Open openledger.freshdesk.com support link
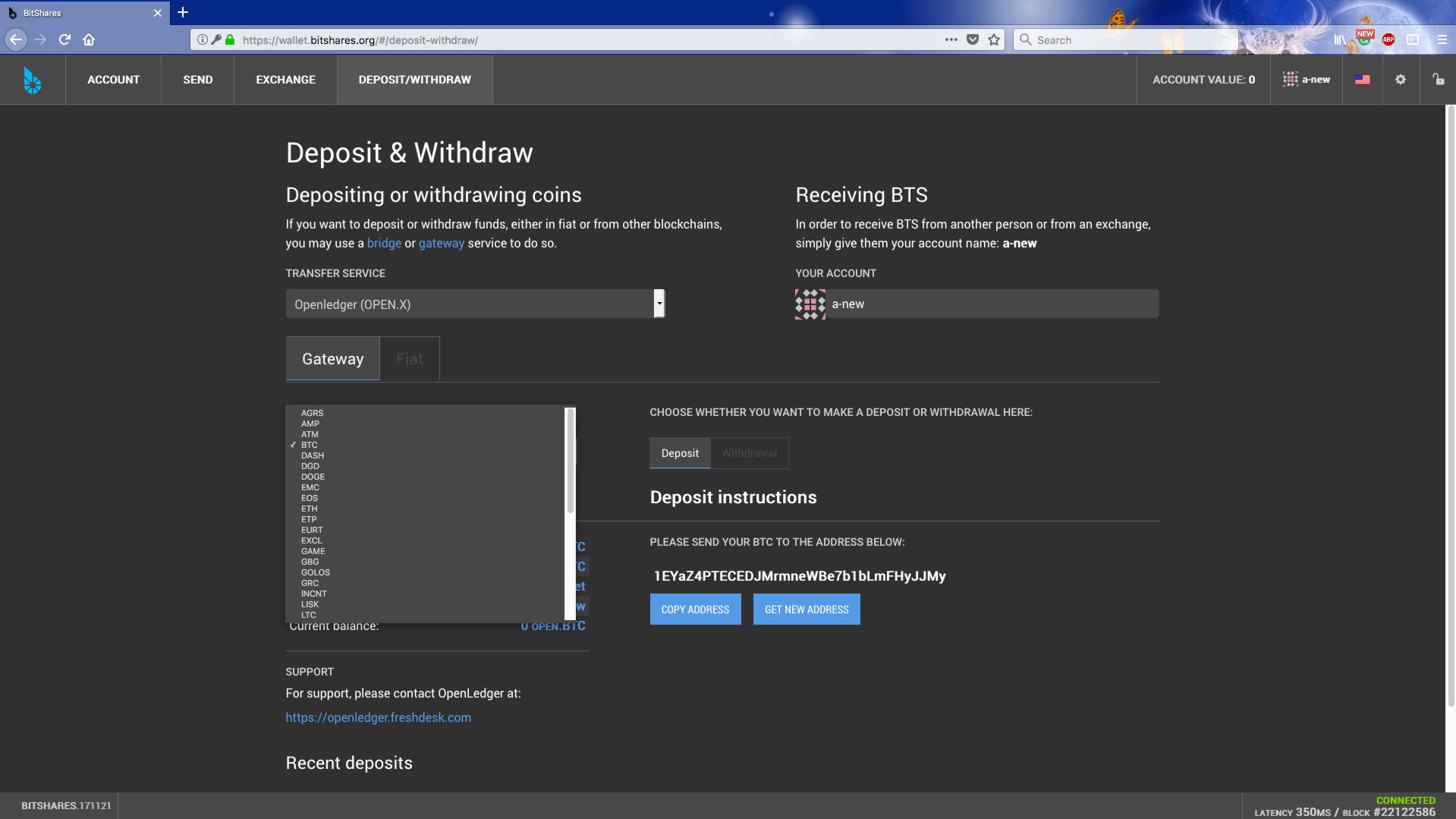The image size is (1456, 819). tap(379, 717)
